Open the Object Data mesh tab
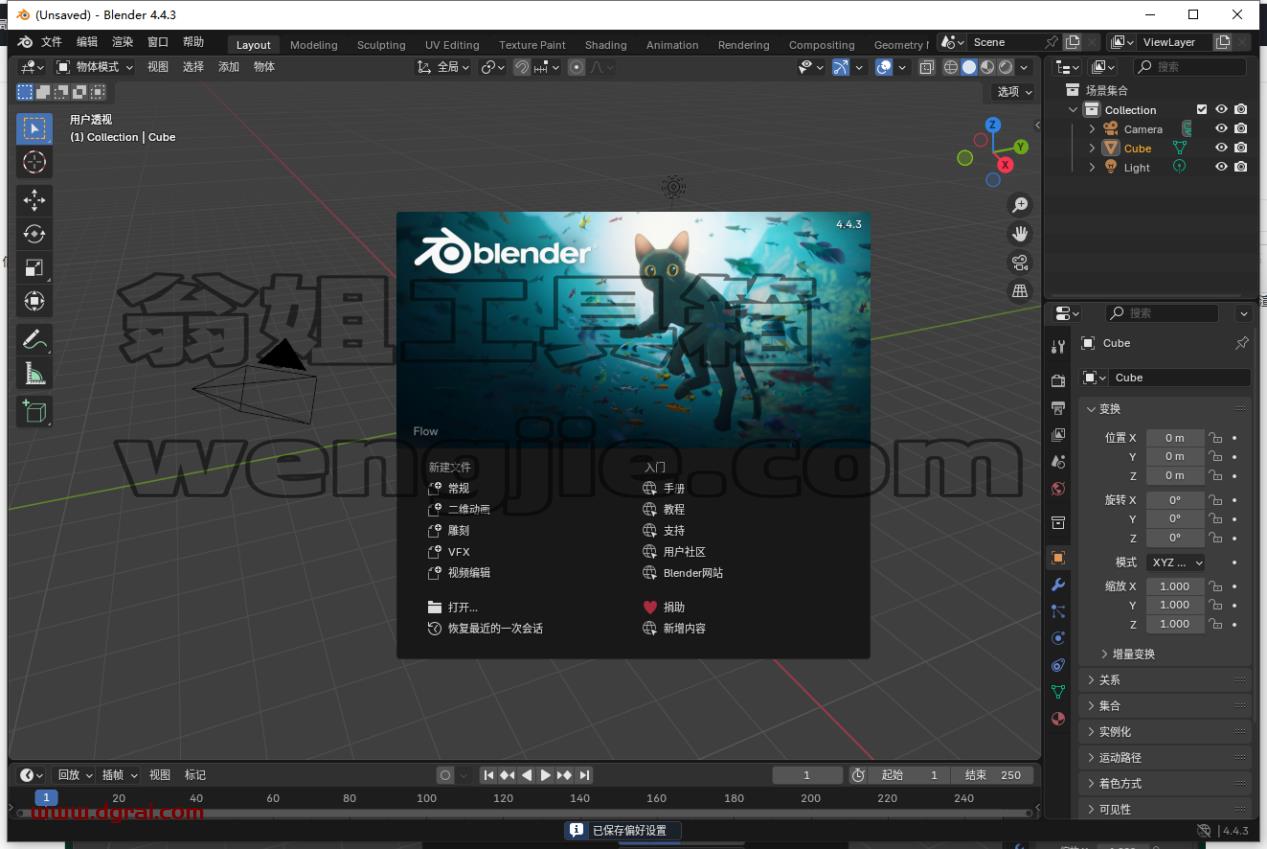The image size is (1267, 849). coord(1058,692)
